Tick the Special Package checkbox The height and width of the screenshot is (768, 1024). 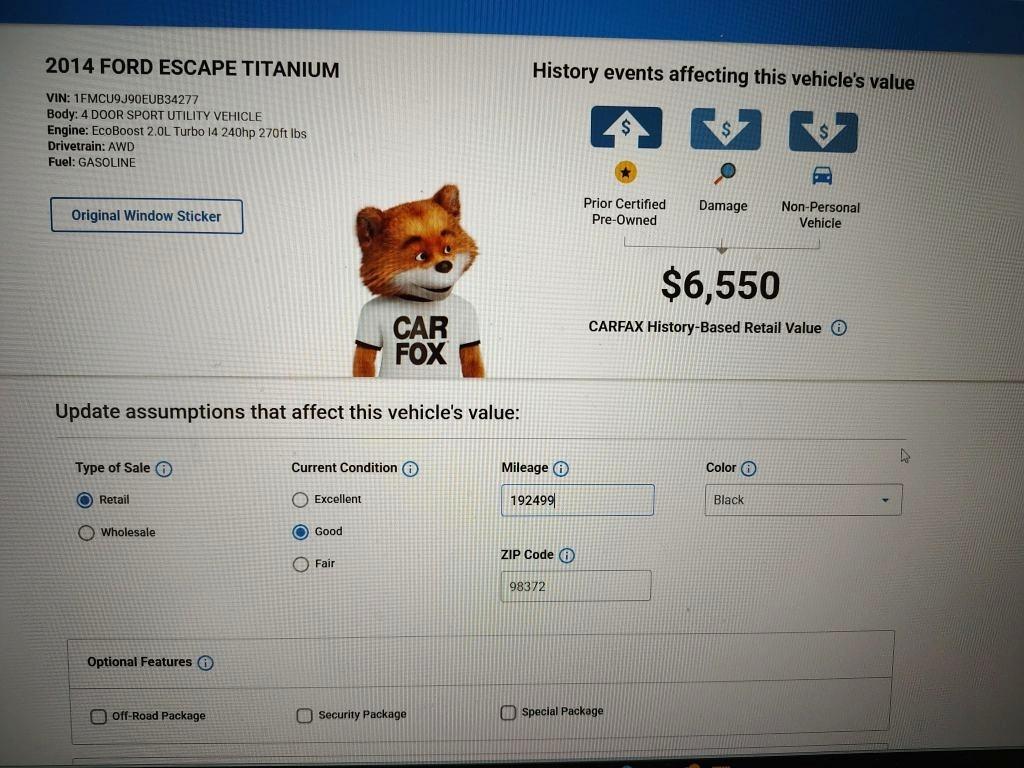coord(508,712)
